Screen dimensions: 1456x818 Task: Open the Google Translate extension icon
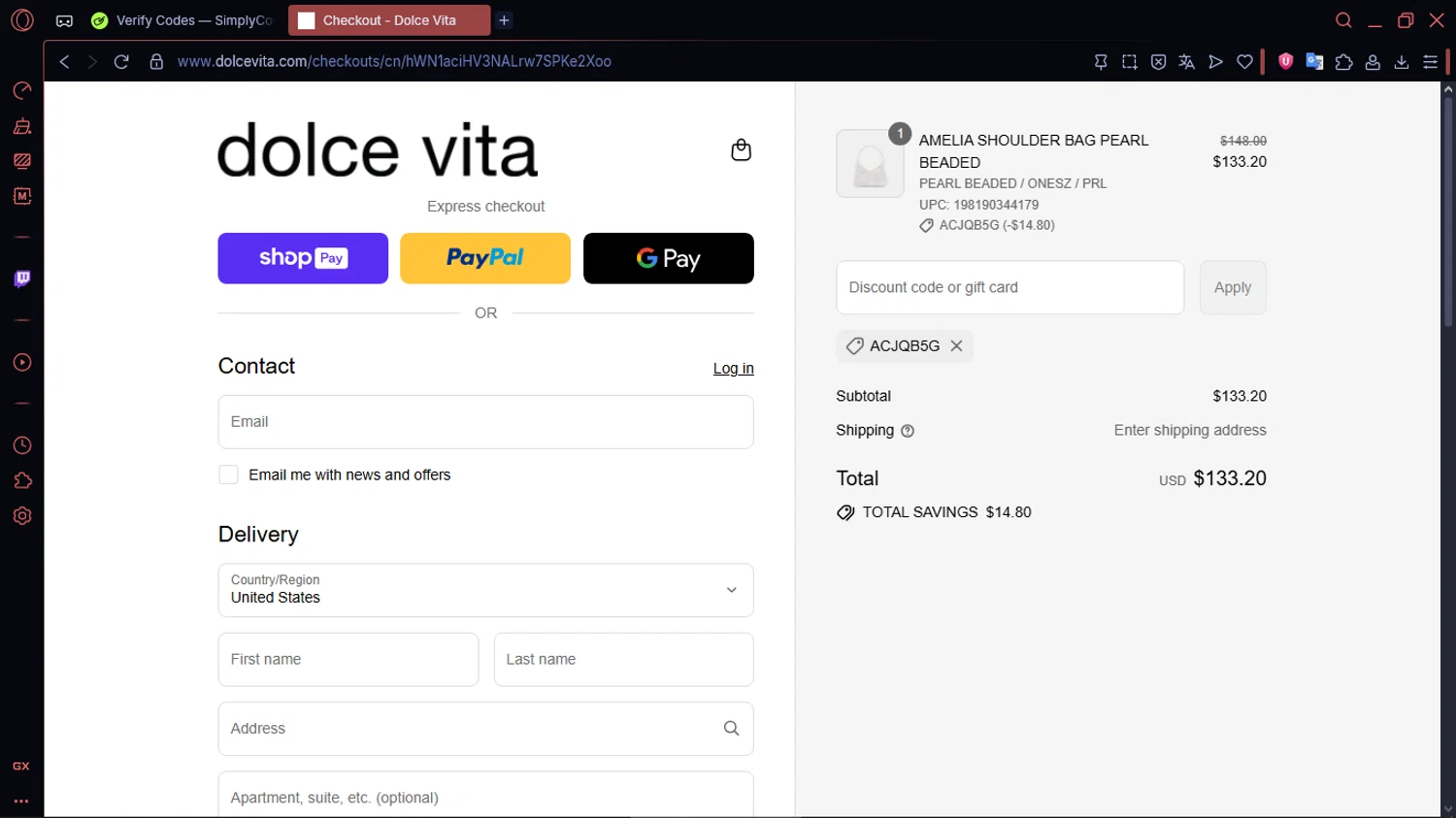[x=1315, y=61]
